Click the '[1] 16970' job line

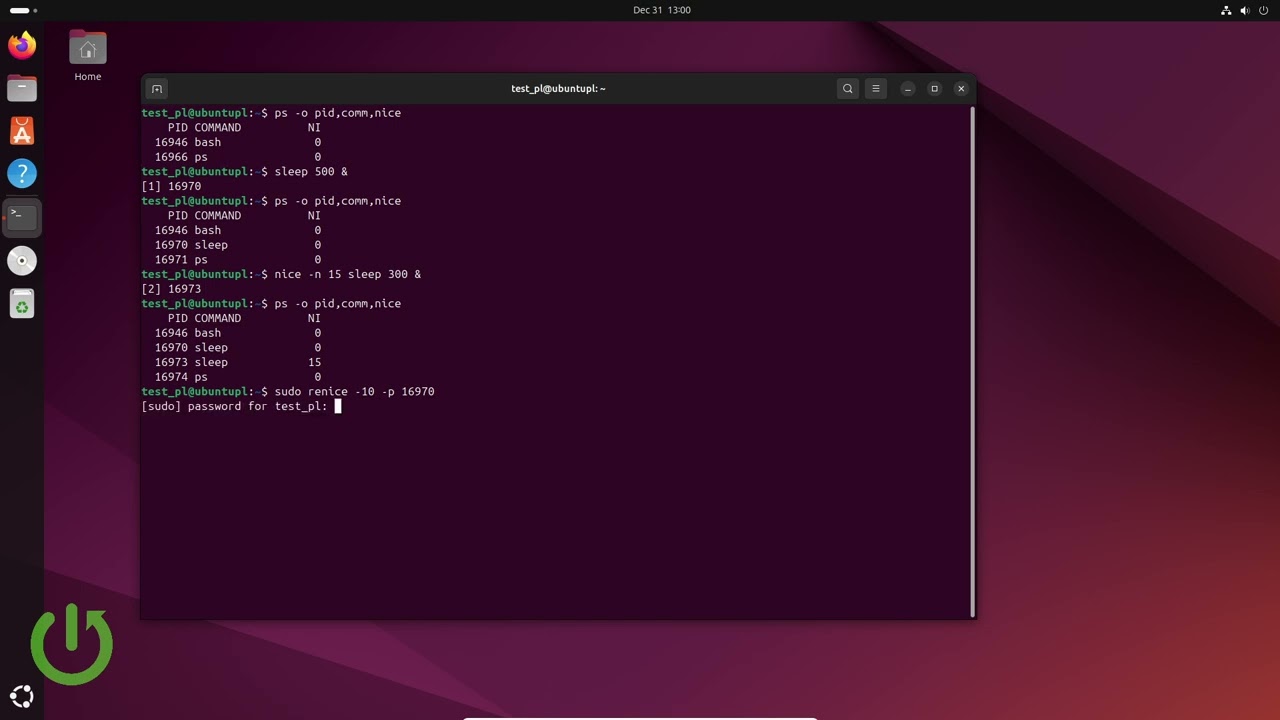tap(172, 186)
